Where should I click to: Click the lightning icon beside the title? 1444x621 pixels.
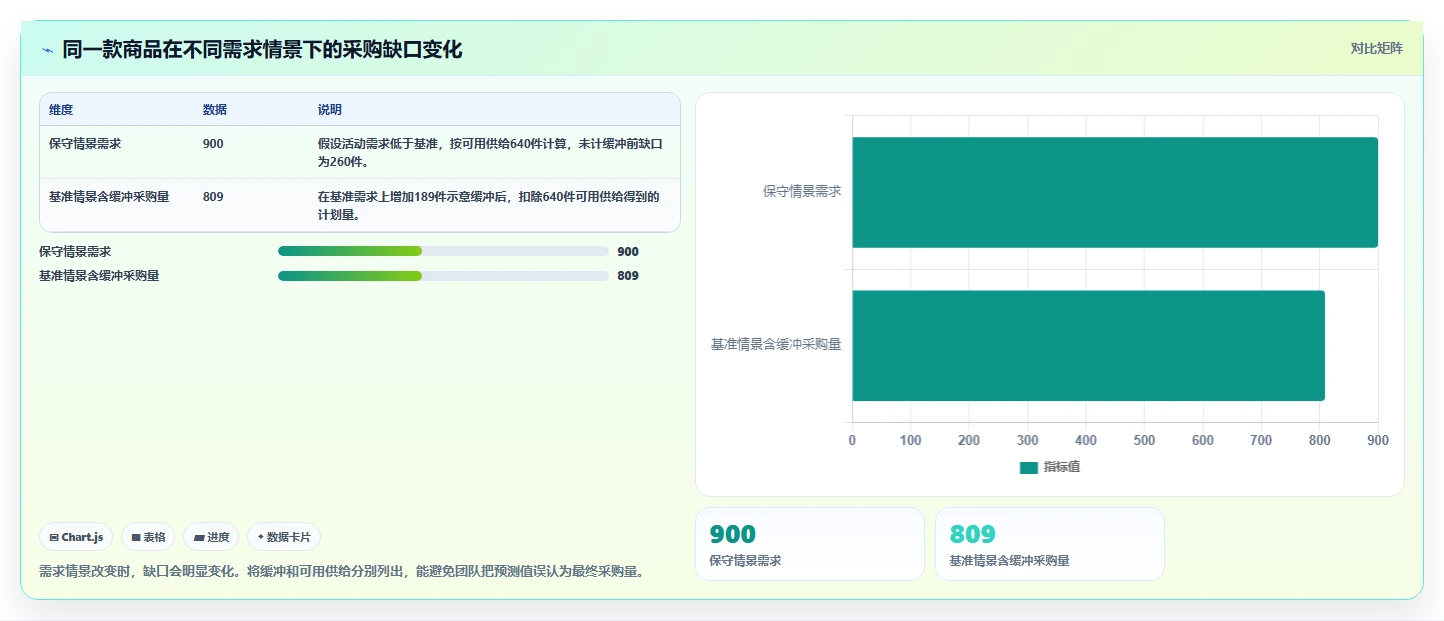point(47,50)
